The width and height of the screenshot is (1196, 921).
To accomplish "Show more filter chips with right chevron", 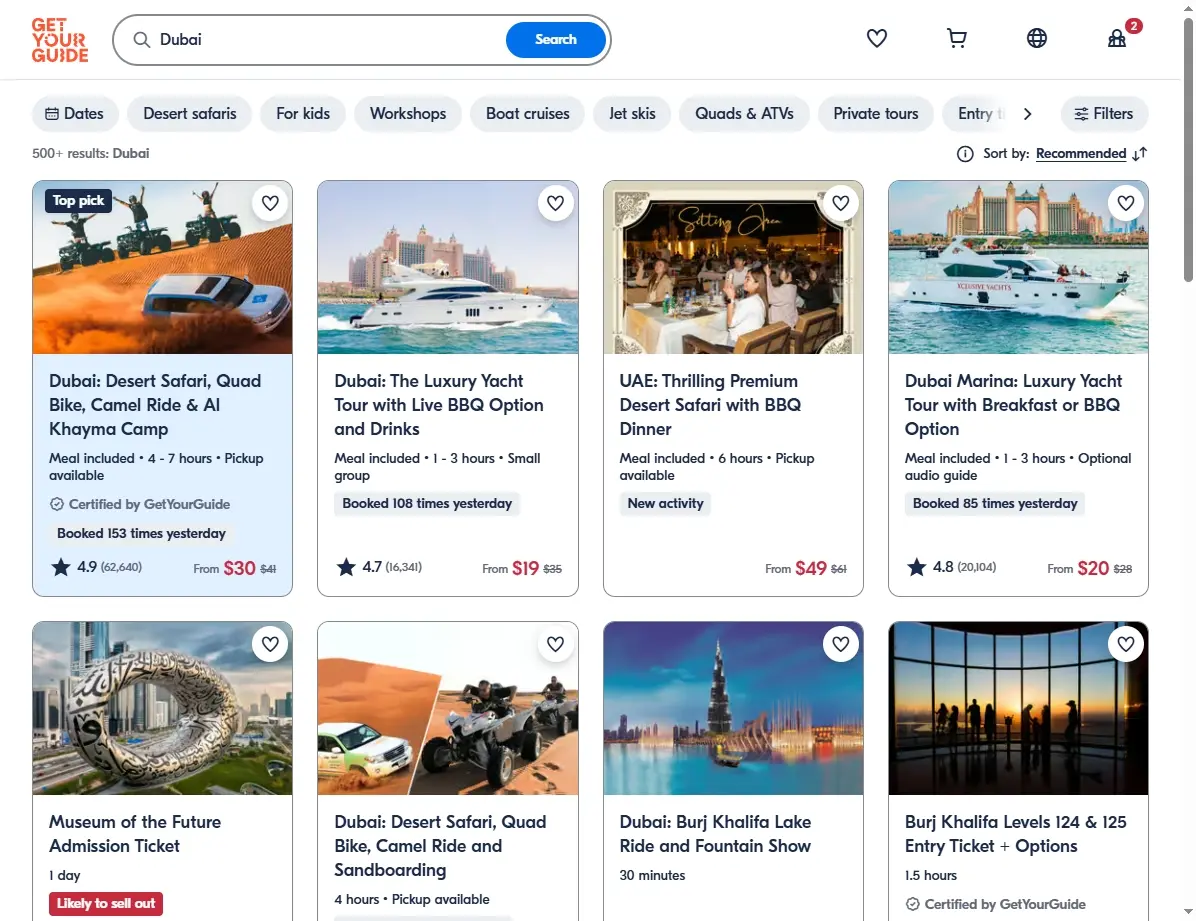I will click(x=1027, y=114).
